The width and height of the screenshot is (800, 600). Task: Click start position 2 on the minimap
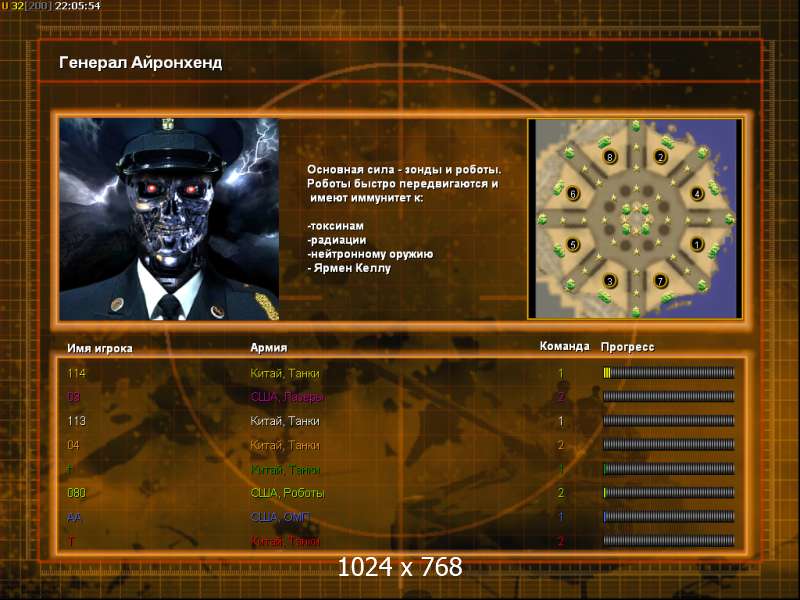tap(661, 157)
